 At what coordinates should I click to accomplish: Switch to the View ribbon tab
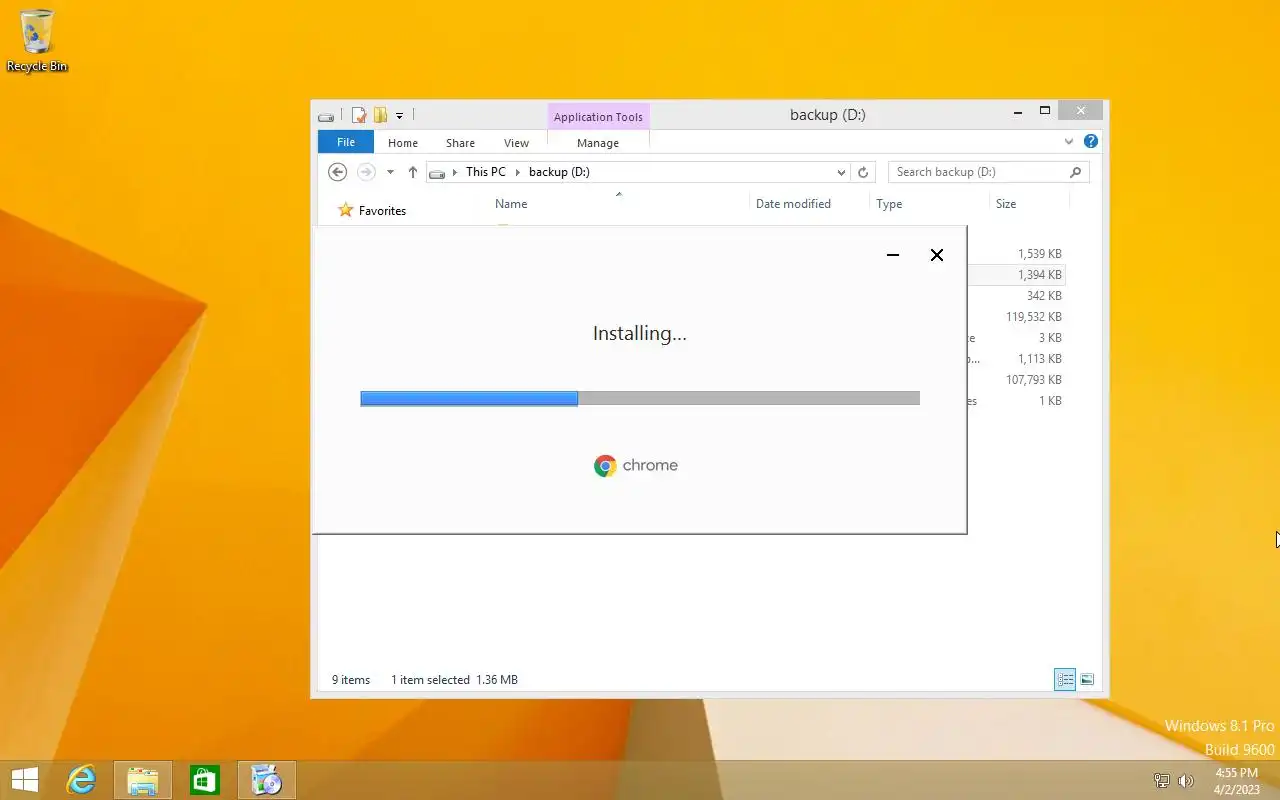516,143
